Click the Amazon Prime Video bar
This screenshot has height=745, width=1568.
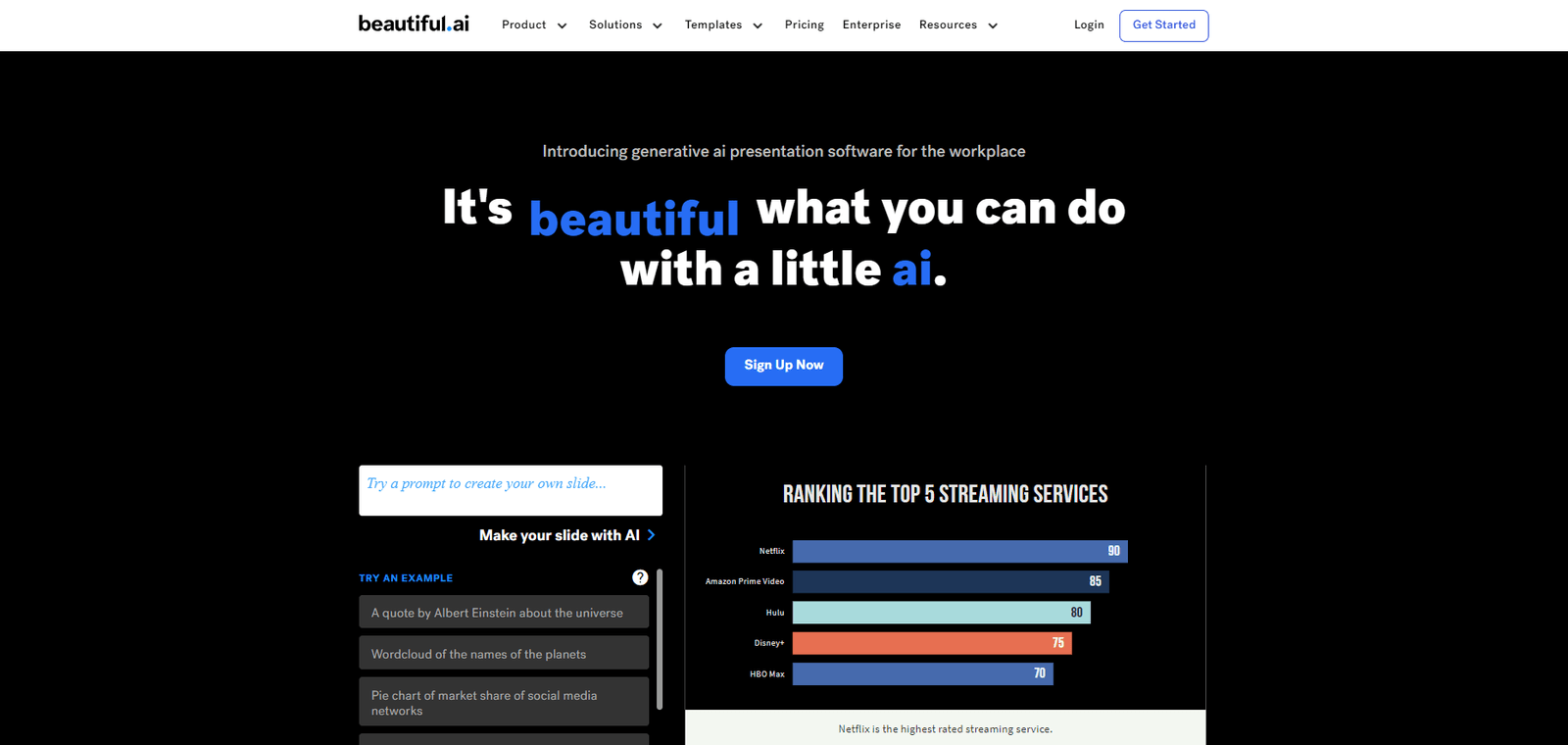951,581
